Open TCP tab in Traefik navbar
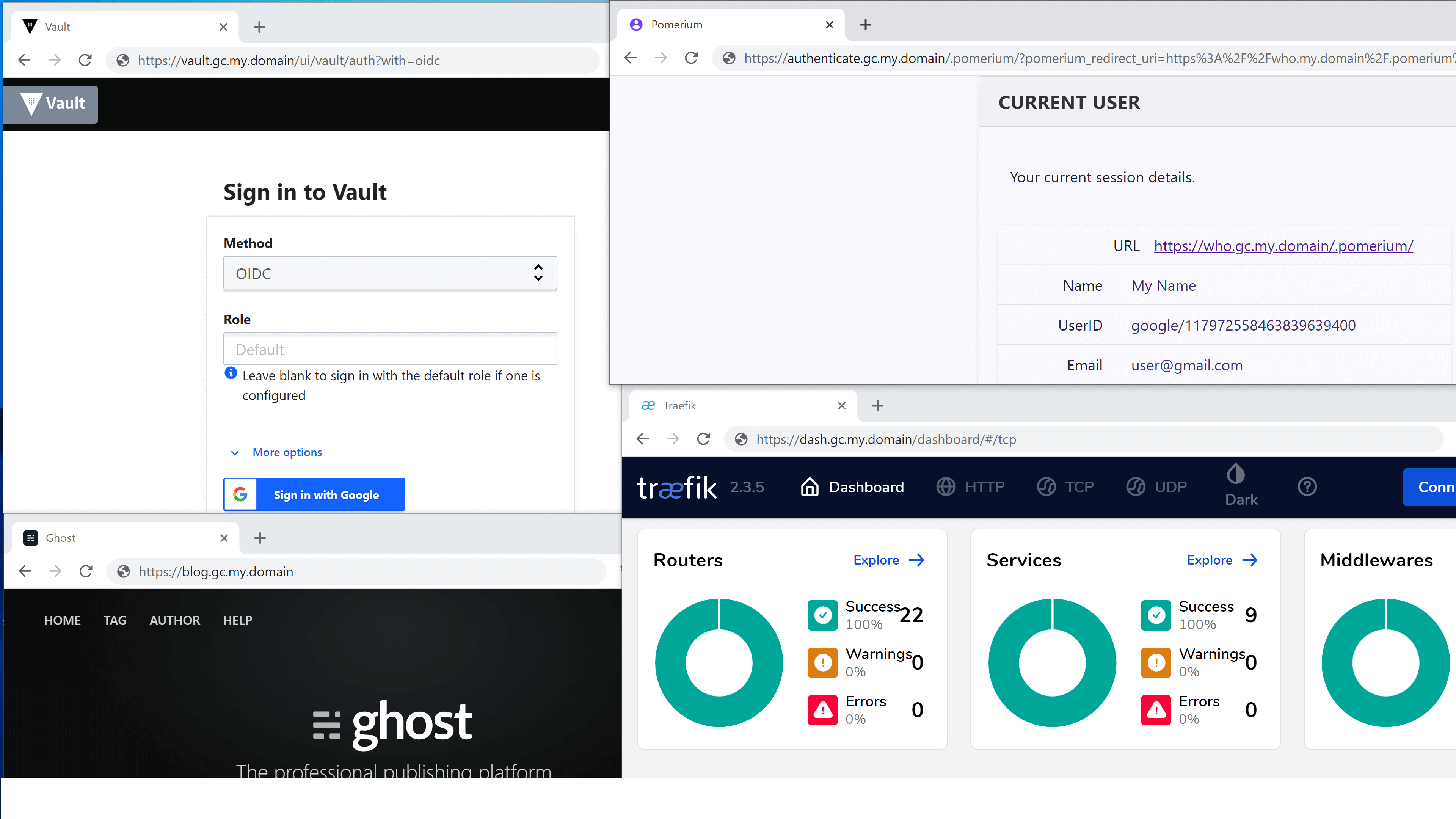This screenshot has height=819, width=1456. coord(1066,486)
